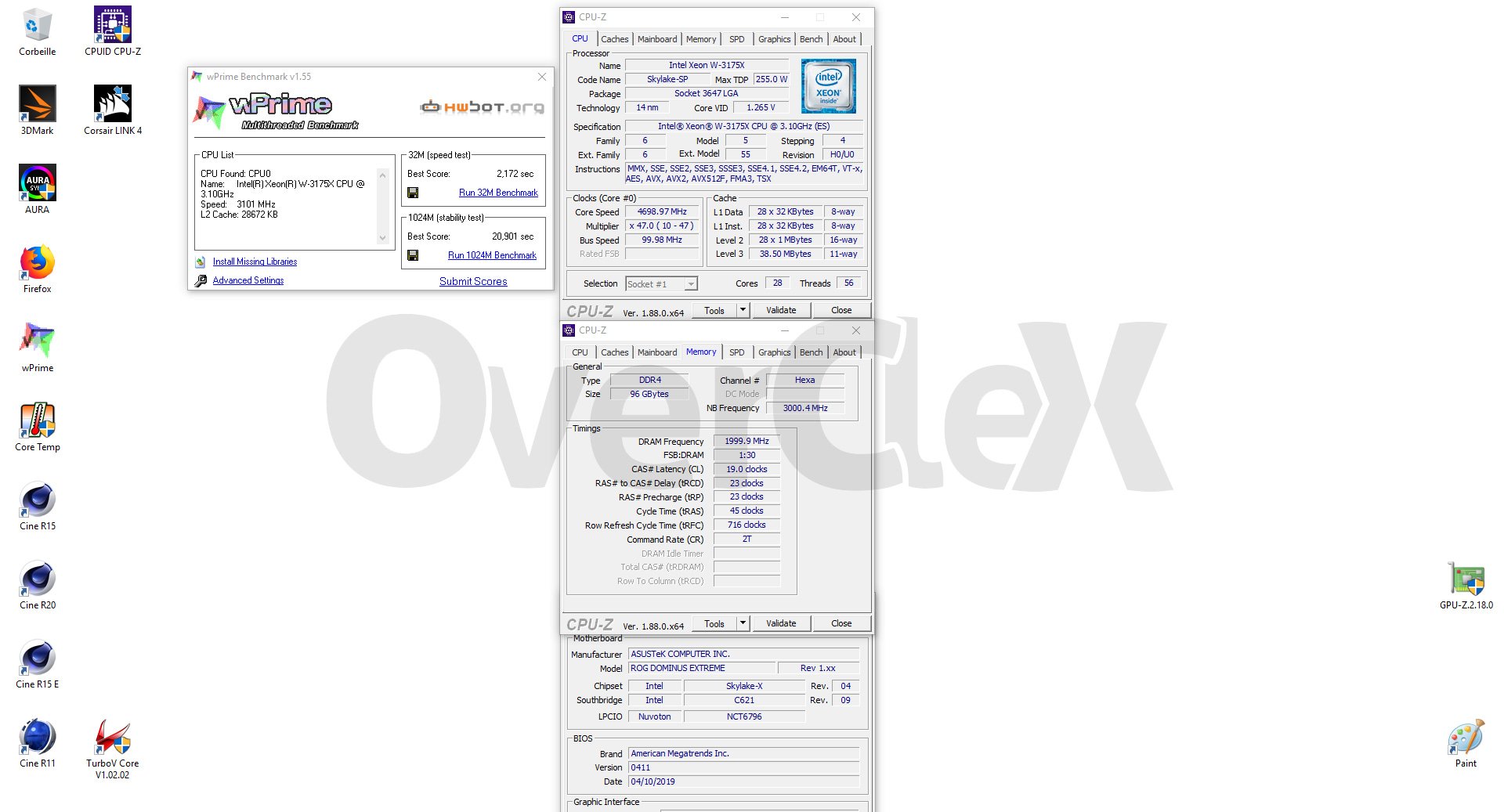Image resolution: width=1504 pixels, height=812 pixels.
Task: Click the wPrime title bar icon
Action: click(x=197, y=76)
